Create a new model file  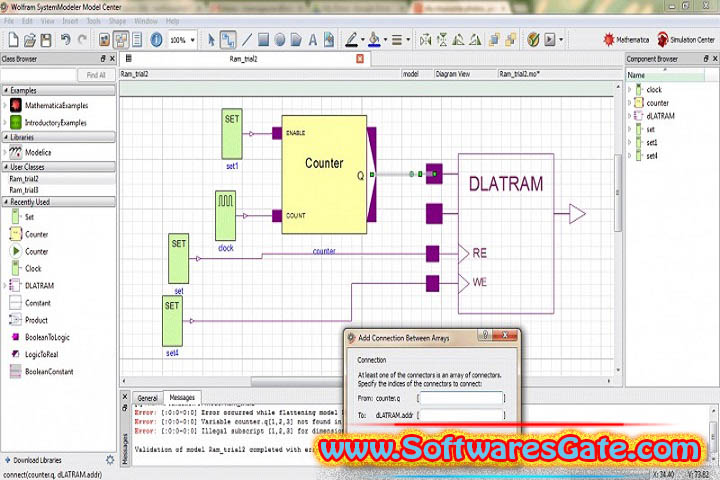point(13,40)
